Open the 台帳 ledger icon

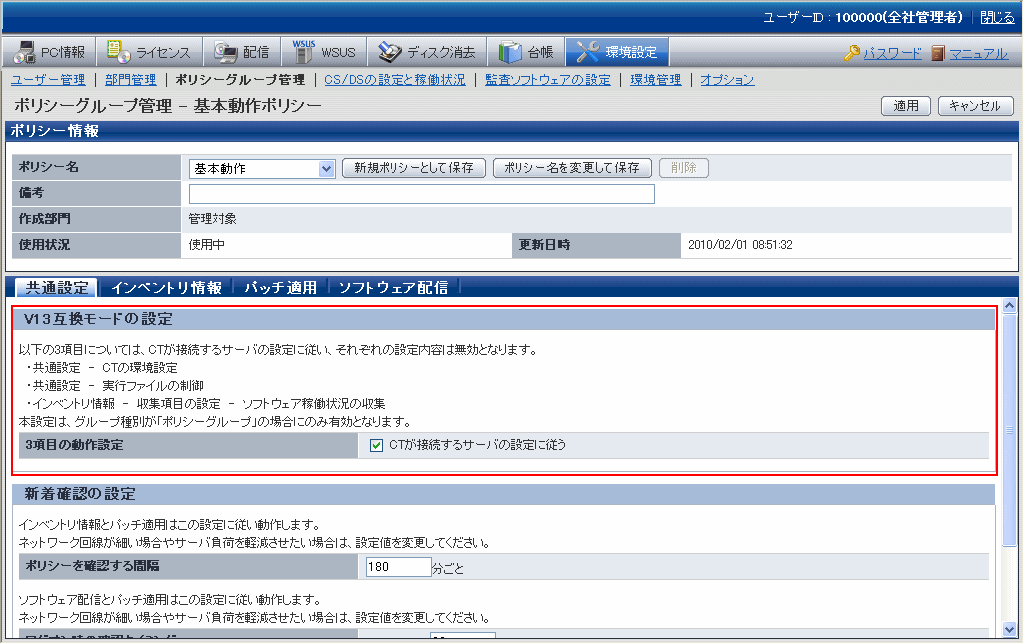[510, 52]
